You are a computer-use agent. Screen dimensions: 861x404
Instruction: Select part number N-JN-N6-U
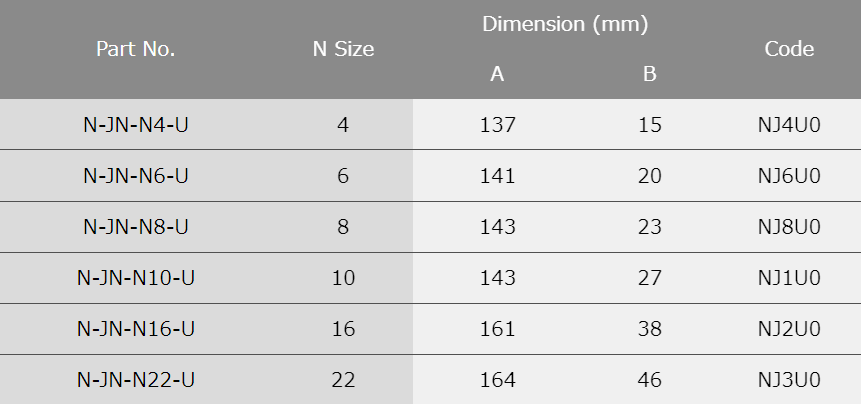click(136, 176)
